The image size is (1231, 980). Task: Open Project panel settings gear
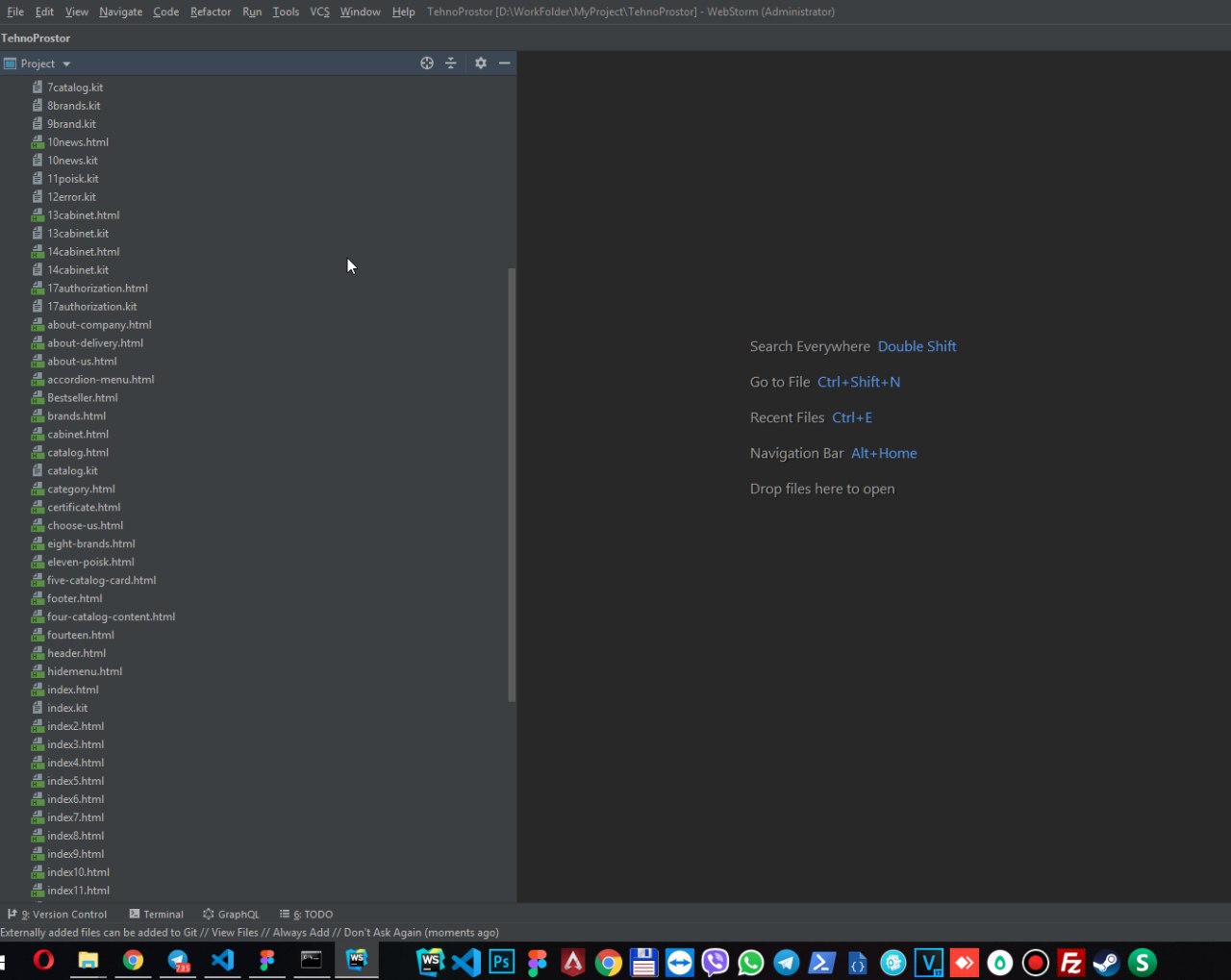click(481, 63)
